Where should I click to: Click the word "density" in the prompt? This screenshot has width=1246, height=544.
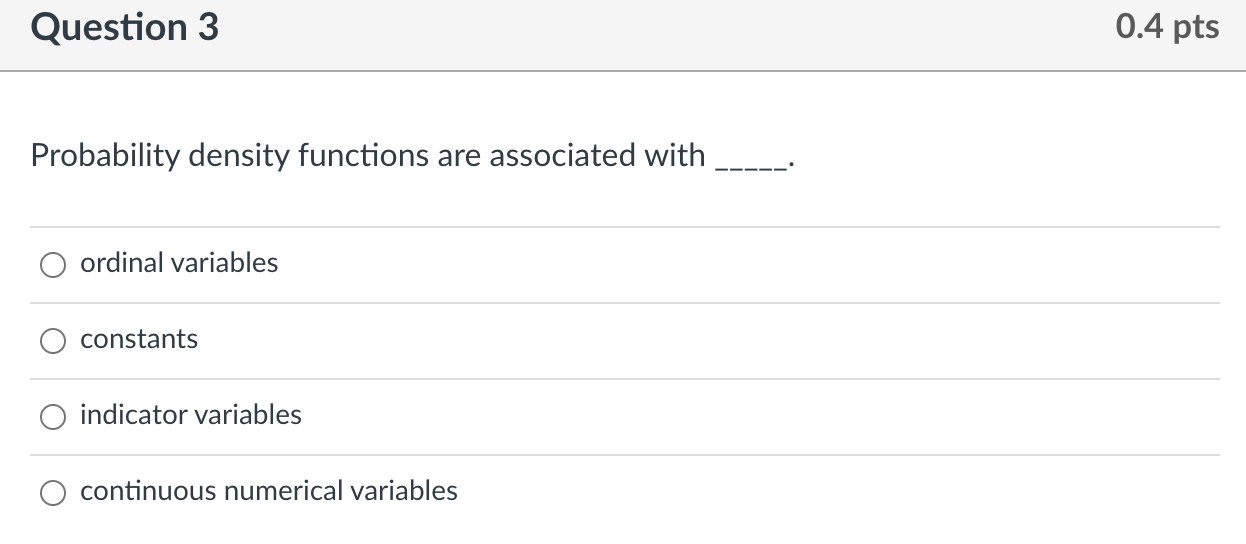(237, 156)
